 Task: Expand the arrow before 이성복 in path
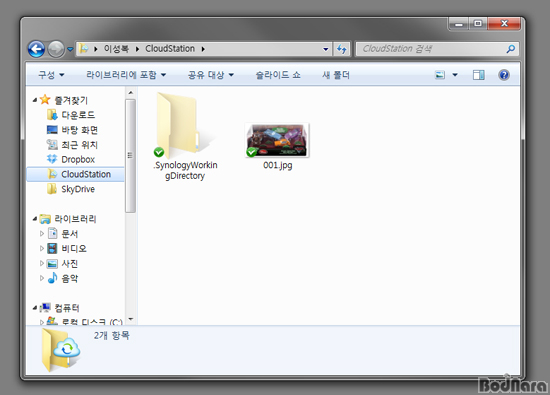pyautogui.click(x=95, y=49)
